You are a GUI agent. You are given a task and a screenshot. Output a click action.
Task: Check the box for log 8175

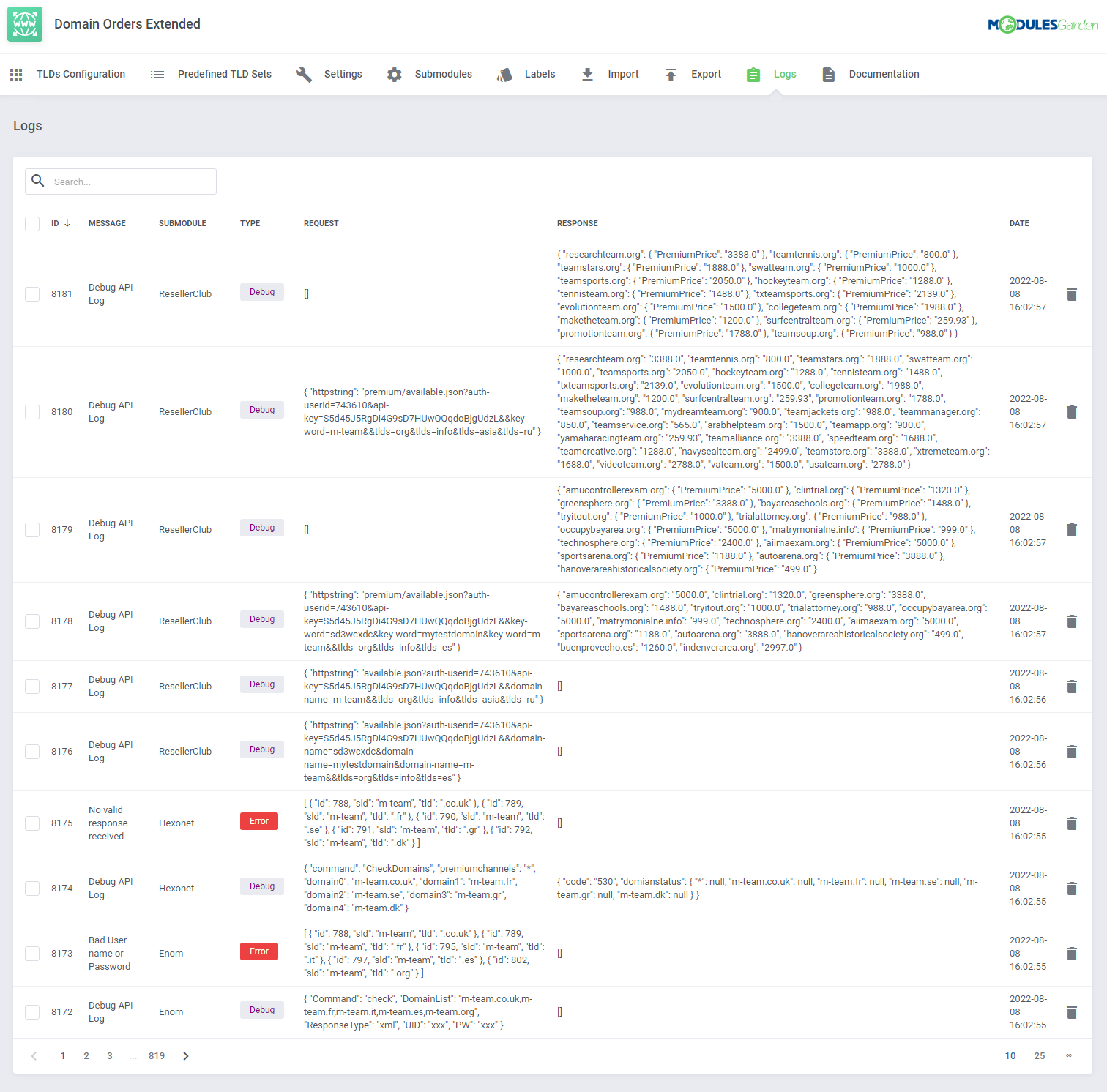tap(32, 823)
